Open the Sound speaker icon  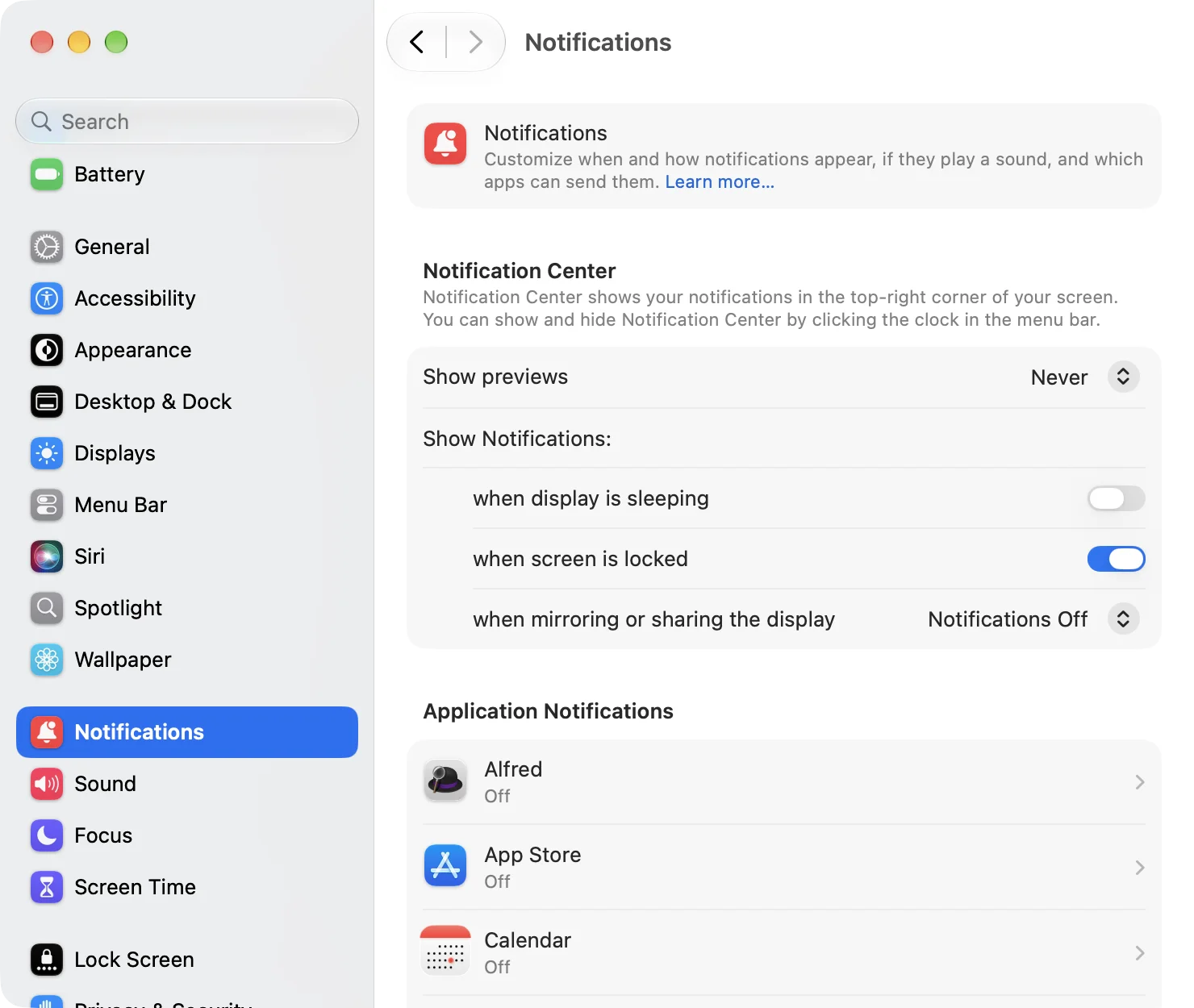tap(47, 784)
